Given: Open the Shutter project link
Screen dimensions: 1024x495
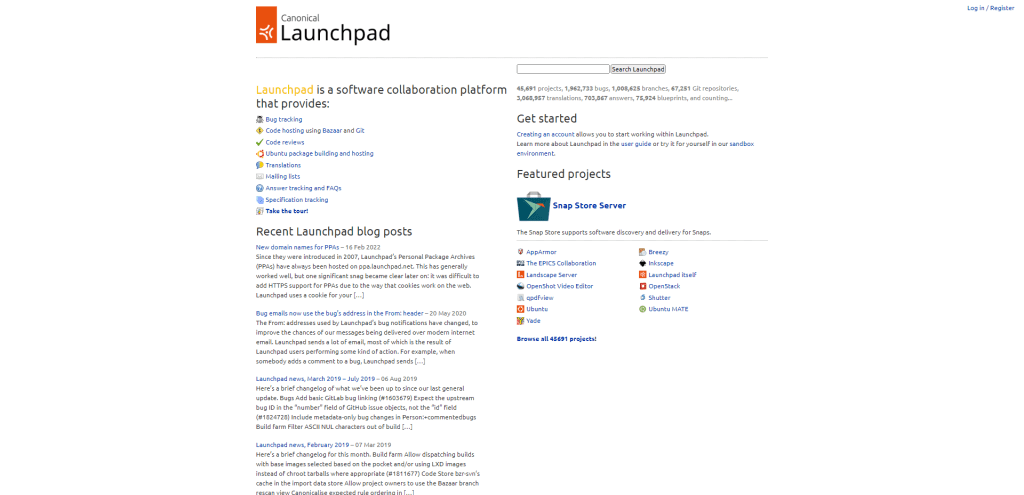Looking at the screenshot, I should (660, 298).
